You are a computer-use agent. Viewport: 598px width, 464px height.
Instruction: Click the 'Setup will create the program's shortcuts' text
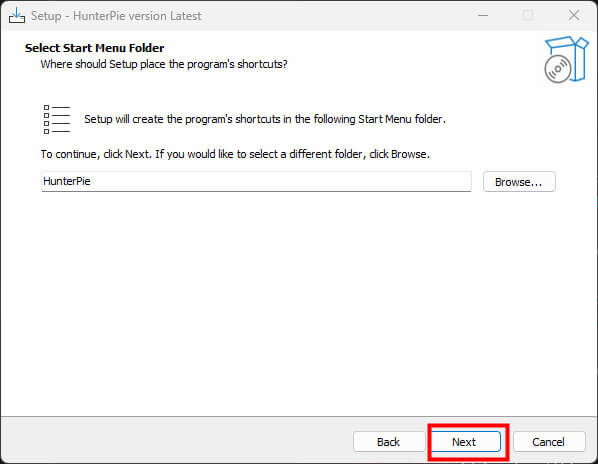tap(265, 119)
